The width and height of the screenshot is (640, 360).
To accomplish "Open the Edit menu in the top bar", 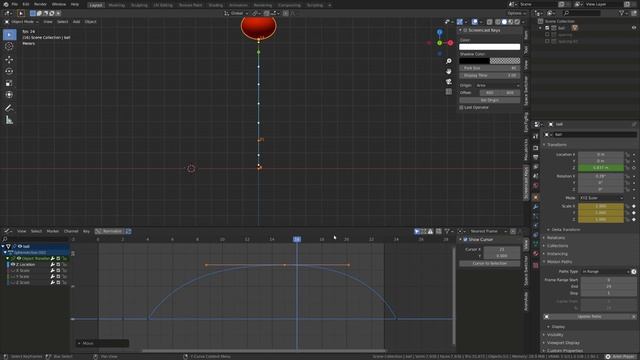I will click(26, 4).
